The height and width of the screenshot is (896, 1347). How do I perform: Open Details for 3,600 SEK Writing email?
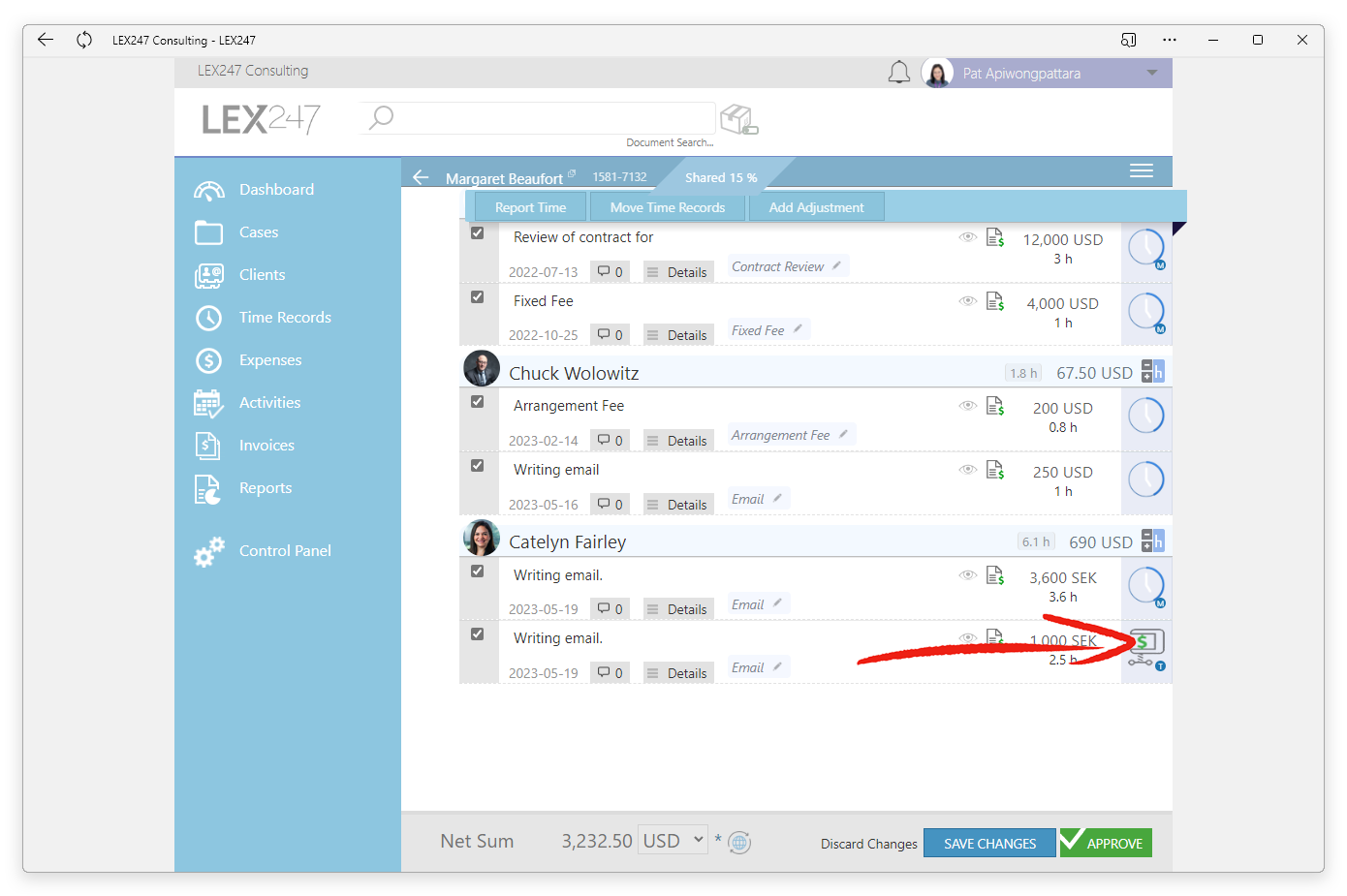(x=678, y=609)
